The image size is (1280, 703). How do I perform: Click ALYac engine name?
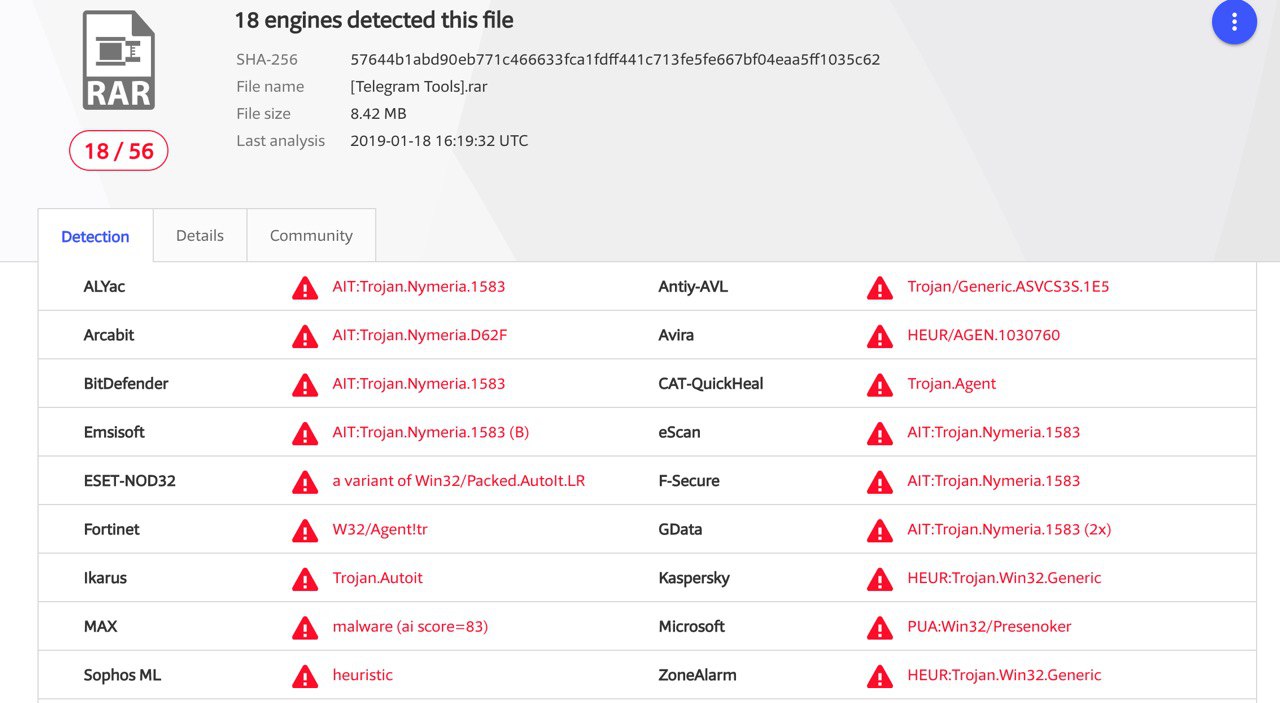click(104, 287)
